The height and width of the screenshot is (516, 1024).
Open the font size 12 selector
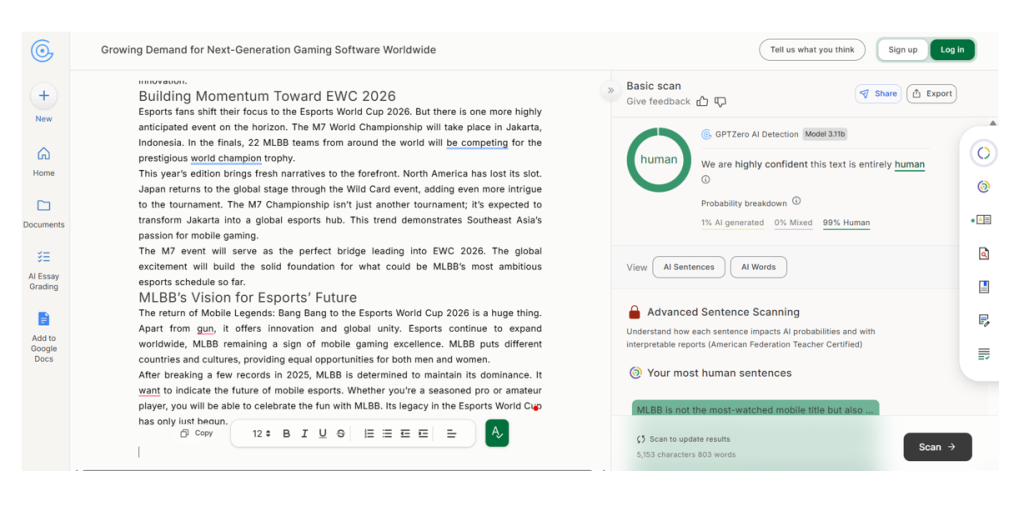[261, 434]
